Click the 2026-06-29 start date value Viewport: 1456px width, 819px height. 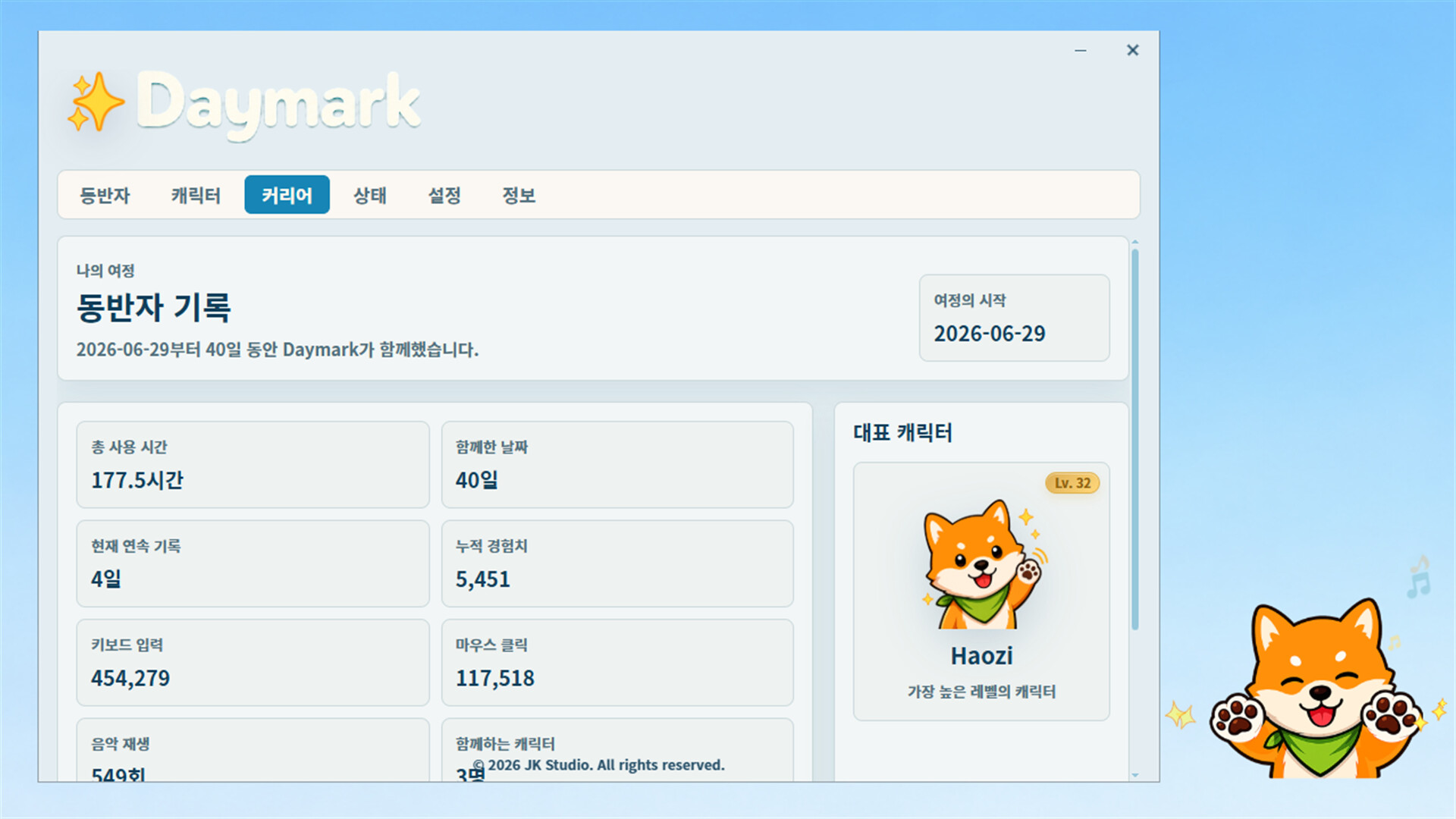[990, 334]
